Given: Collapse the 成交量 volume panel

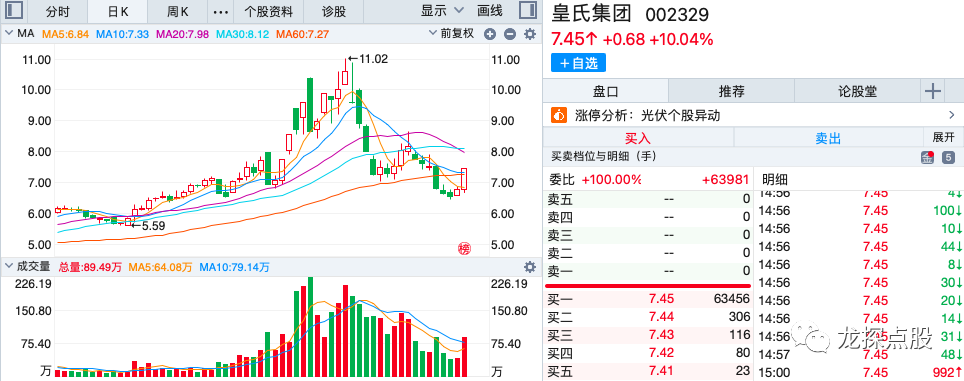Looking at the screenshot, I should 10,267.
